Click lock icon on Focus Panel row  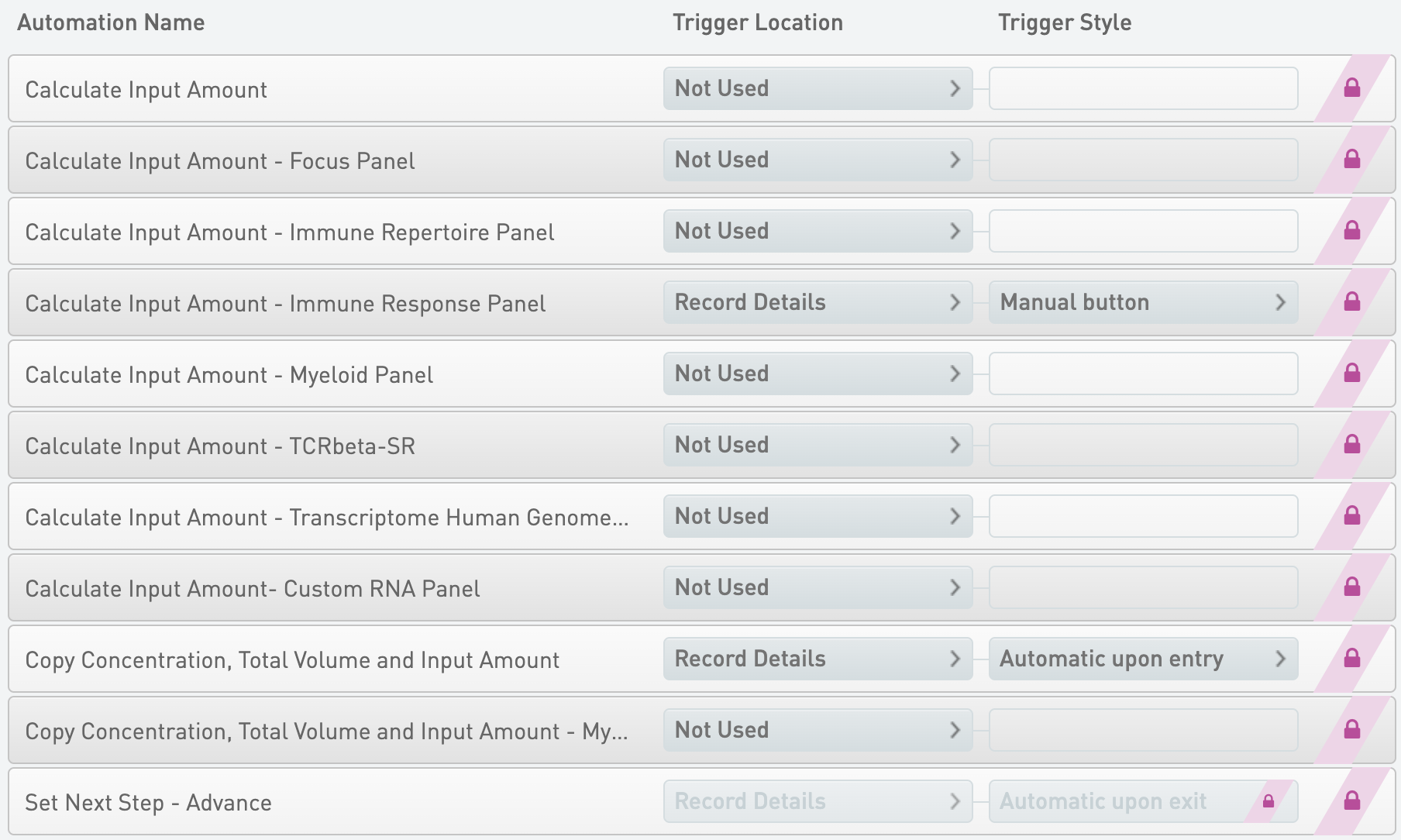point(1352,160)
